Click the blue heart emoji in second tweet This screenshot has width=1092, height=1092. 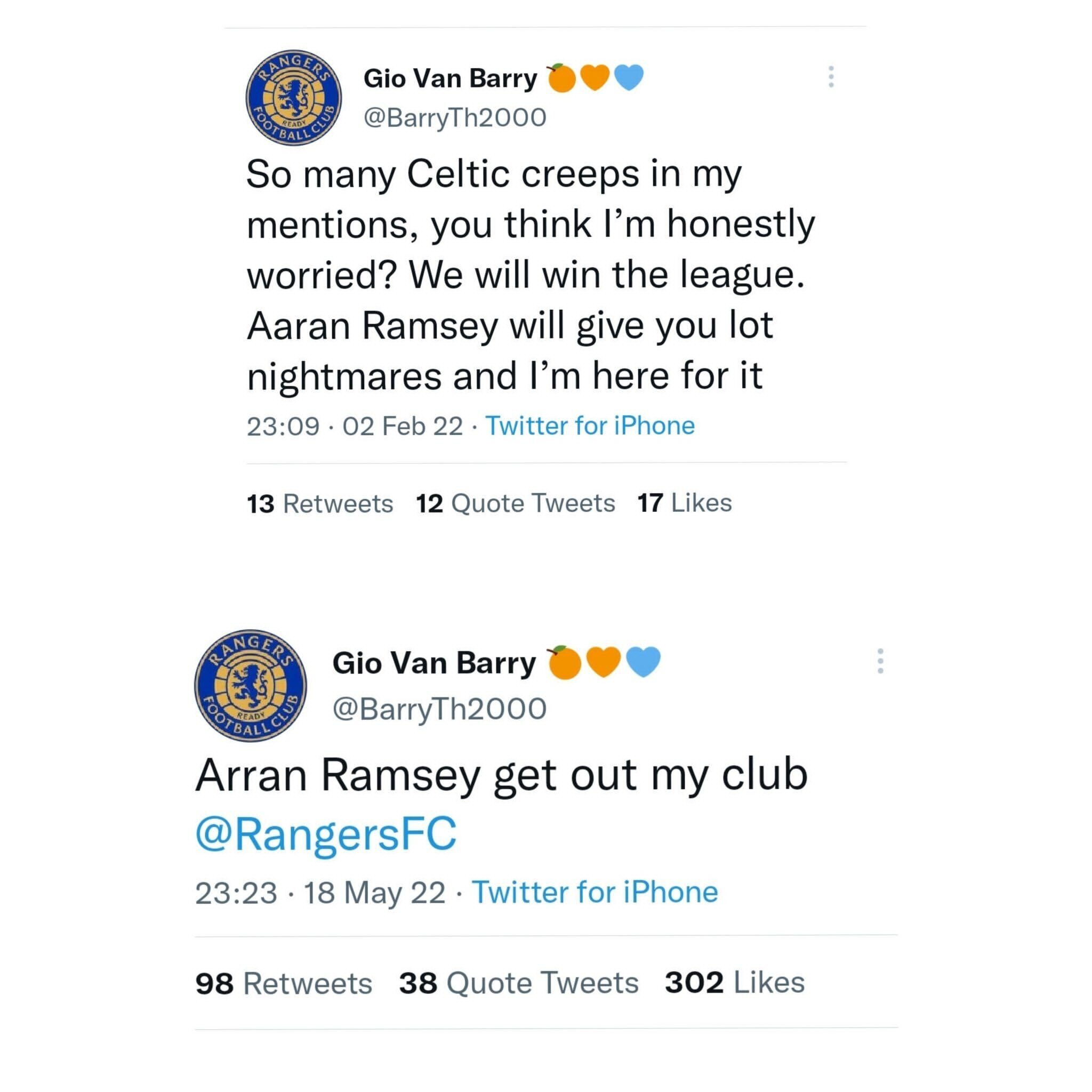tap(644, 662)
